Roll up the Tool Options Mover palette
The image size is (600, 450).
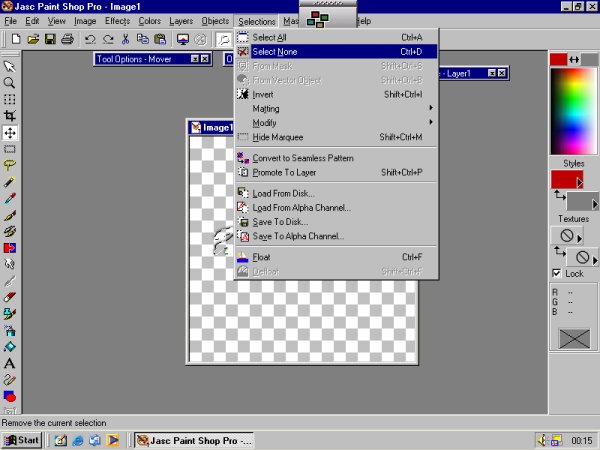coord(192,59)
